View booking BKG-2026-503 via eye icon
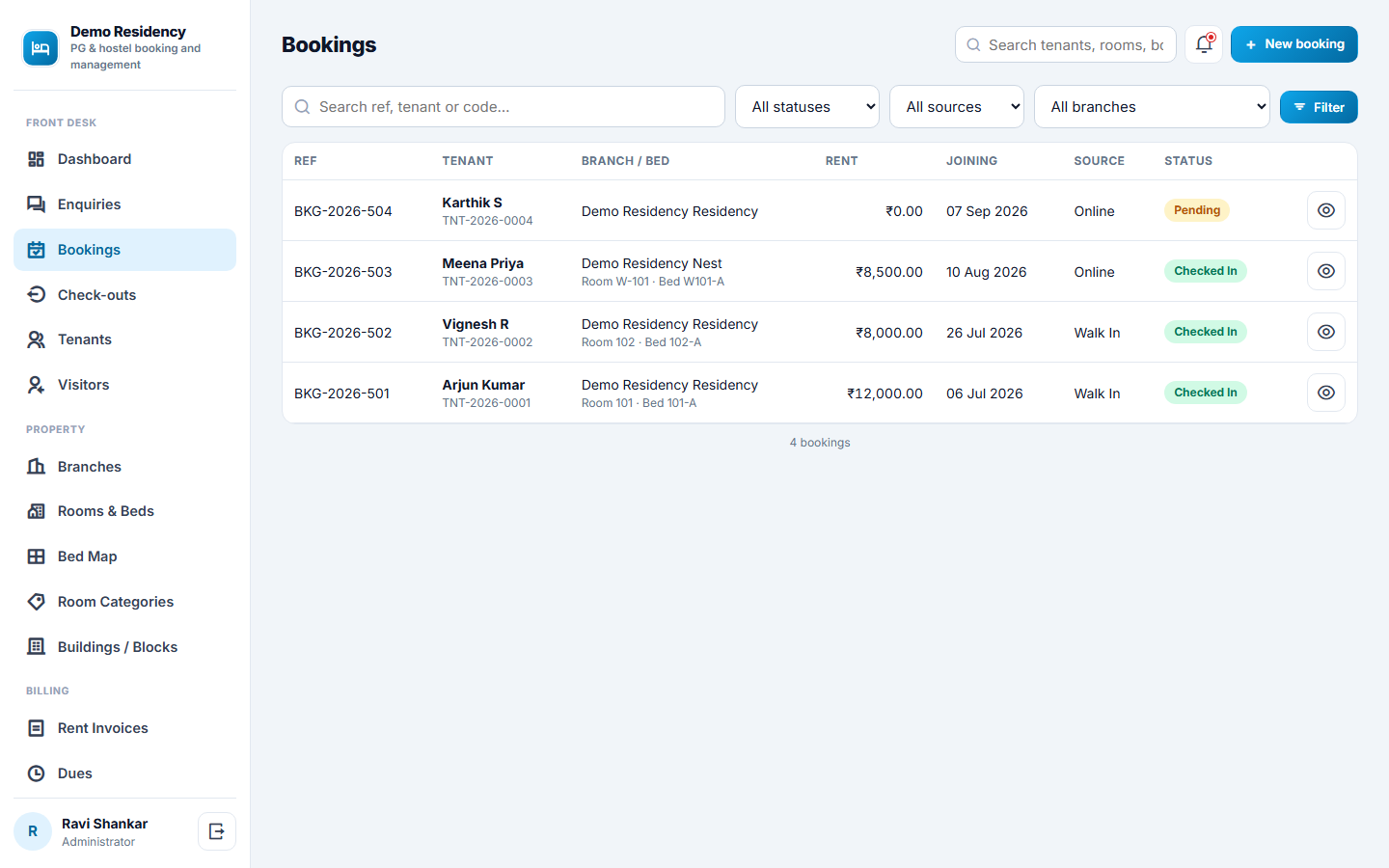This screenshot has height=868, width=1389. point(1326,271)
